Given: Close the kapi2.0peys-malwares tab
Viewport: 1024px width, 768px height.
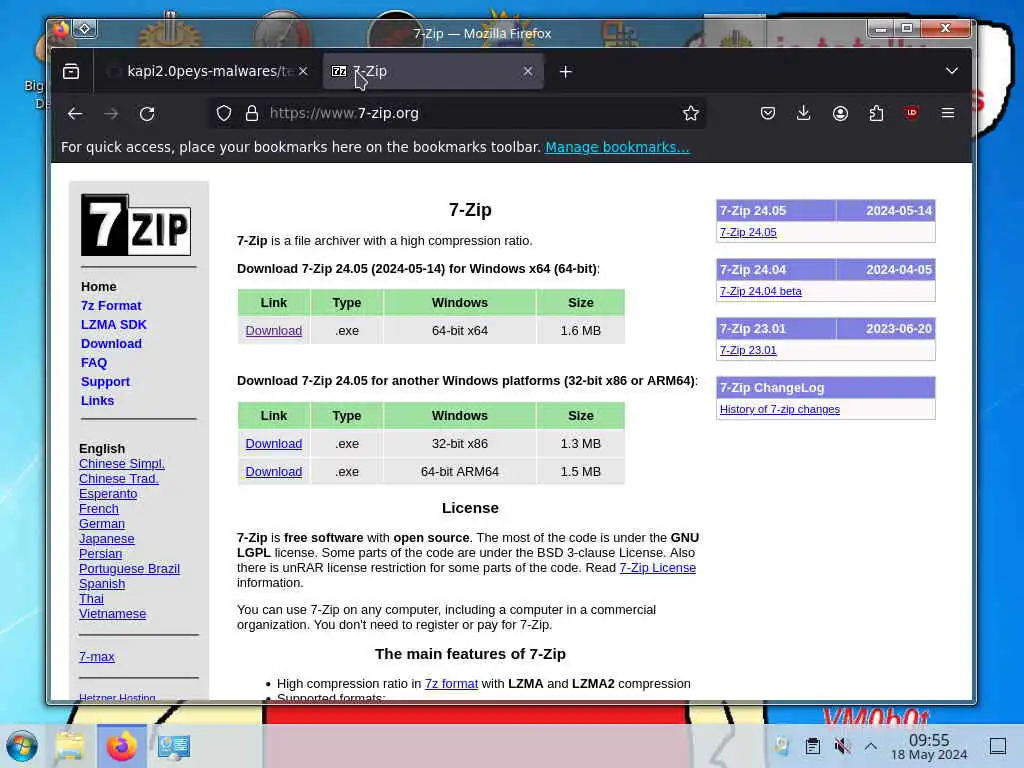Looking at the screenshot, I should click(303, 71).
